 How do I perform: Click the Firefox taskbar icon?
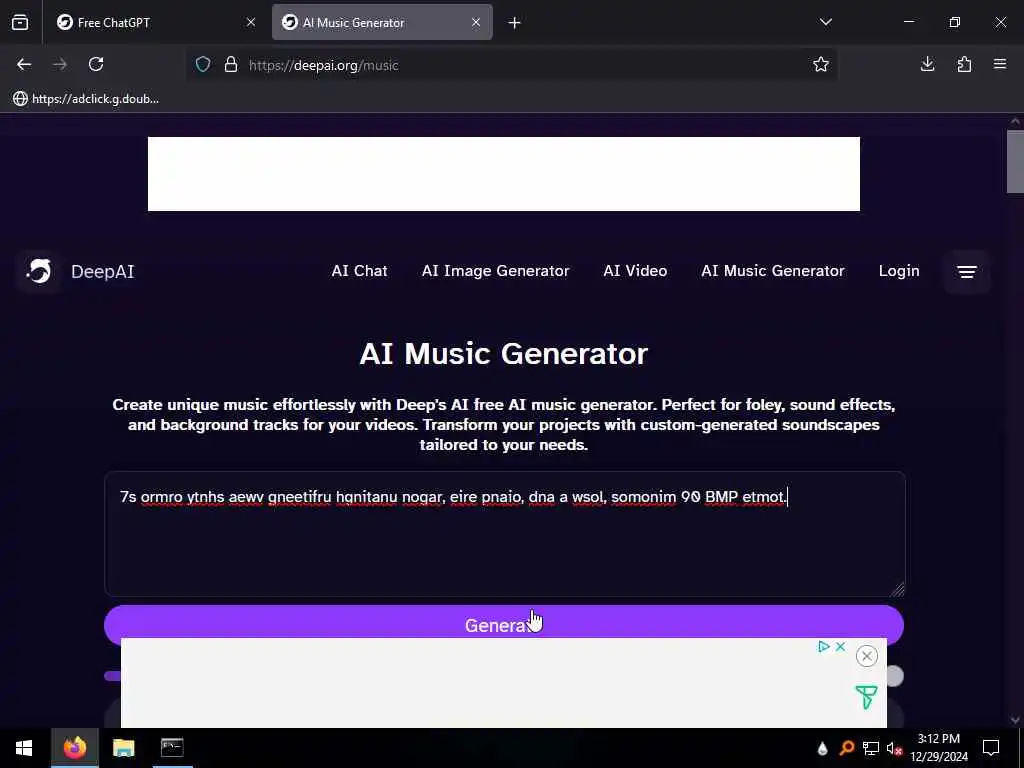(75, 748)
